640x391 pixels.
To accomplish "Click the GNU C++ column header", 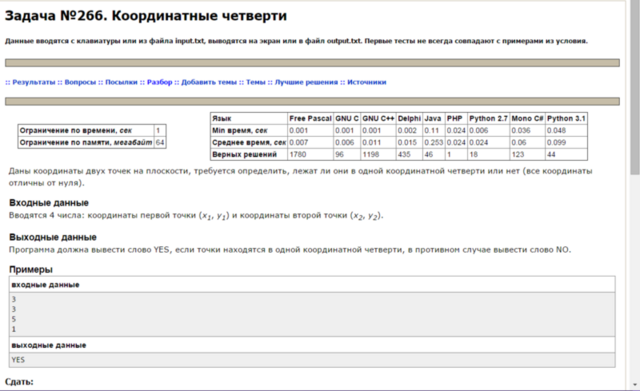I will click(378, 118).
